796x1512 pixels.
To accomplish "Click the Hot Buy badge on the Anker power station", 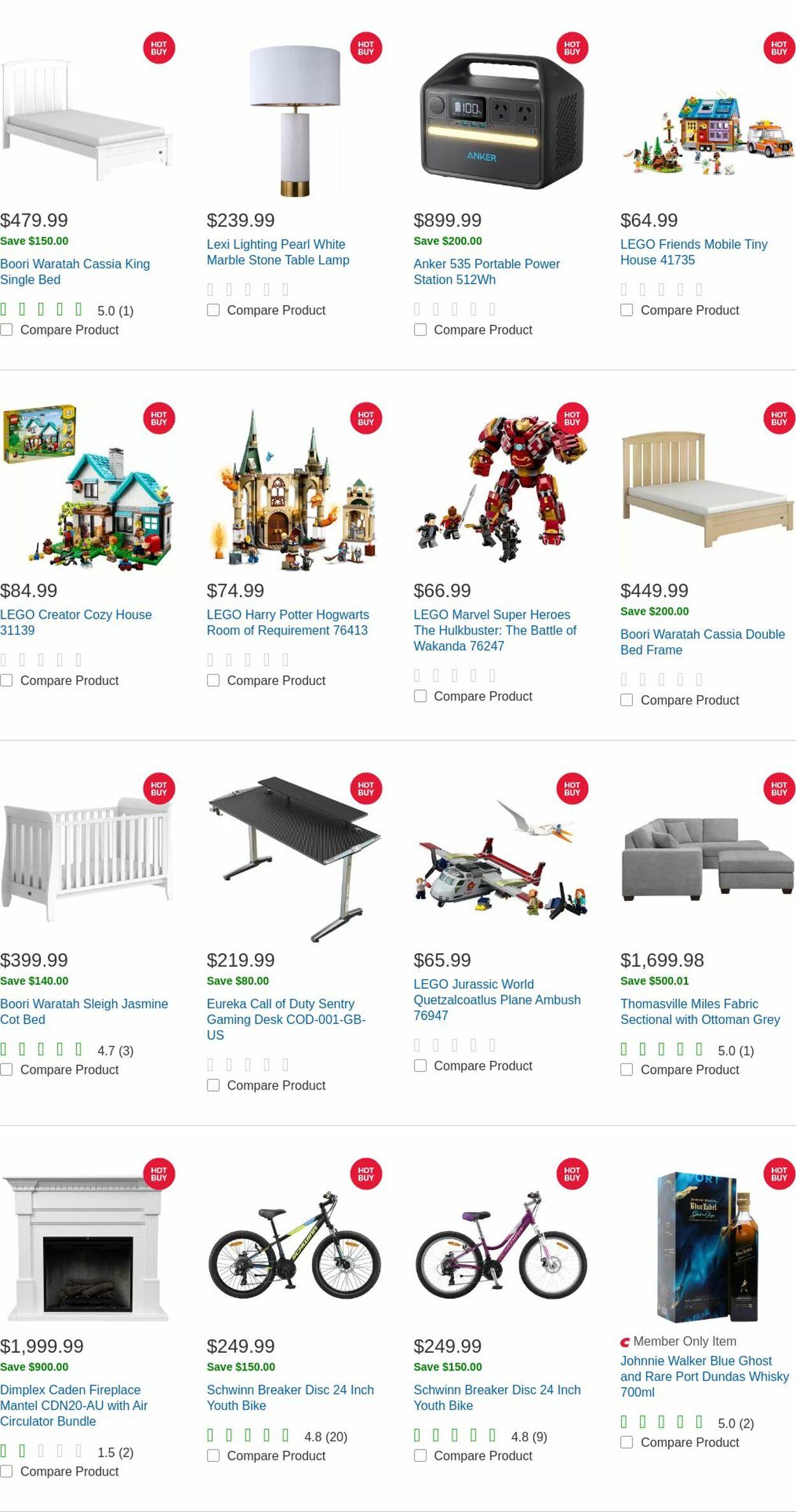I will pyautogui.click(x=572, y=48).
